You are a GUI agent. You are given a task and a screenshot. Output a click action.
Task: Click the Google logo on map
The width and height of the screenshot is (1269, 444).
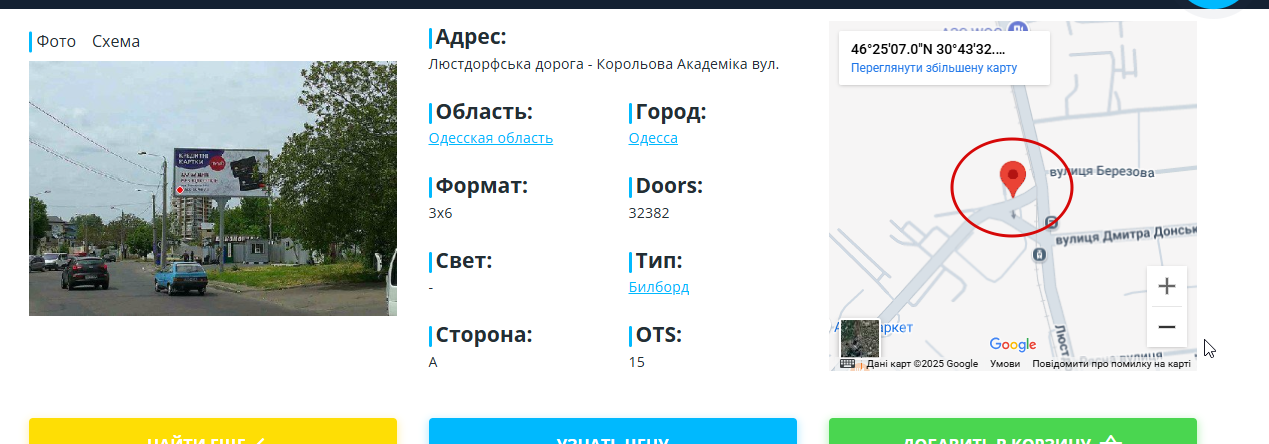pos(1013,344)
